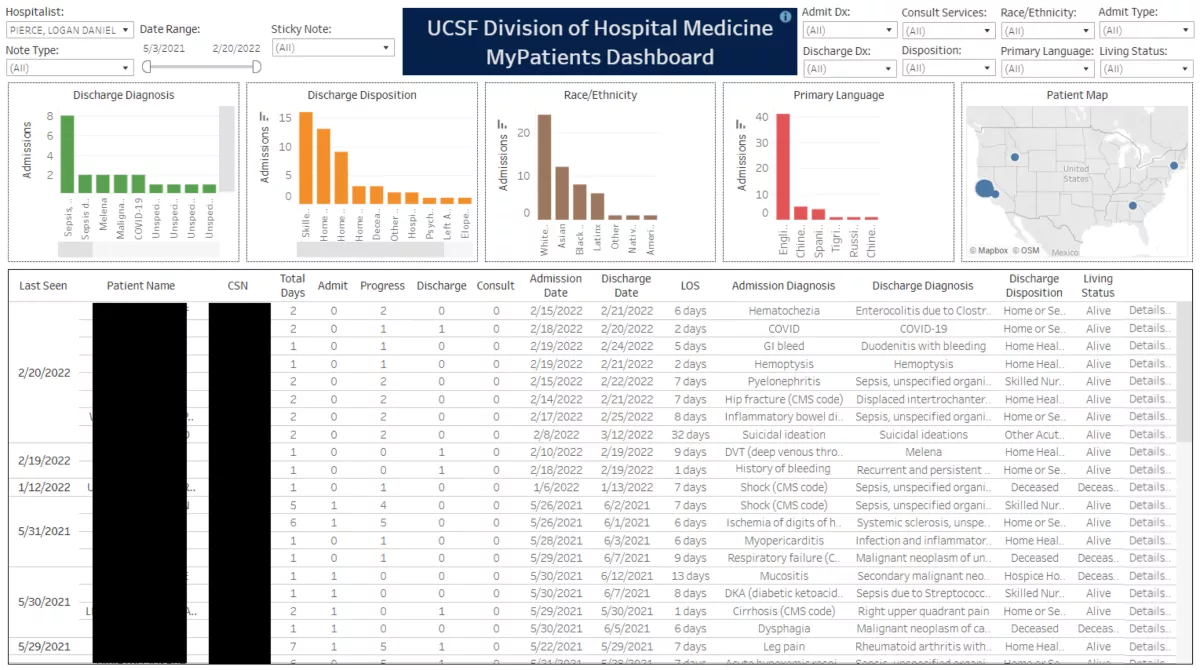Select the Asian bar in Race/Ethnicity chart
The height and width of the screenshot is (670, 1200).
562,193
